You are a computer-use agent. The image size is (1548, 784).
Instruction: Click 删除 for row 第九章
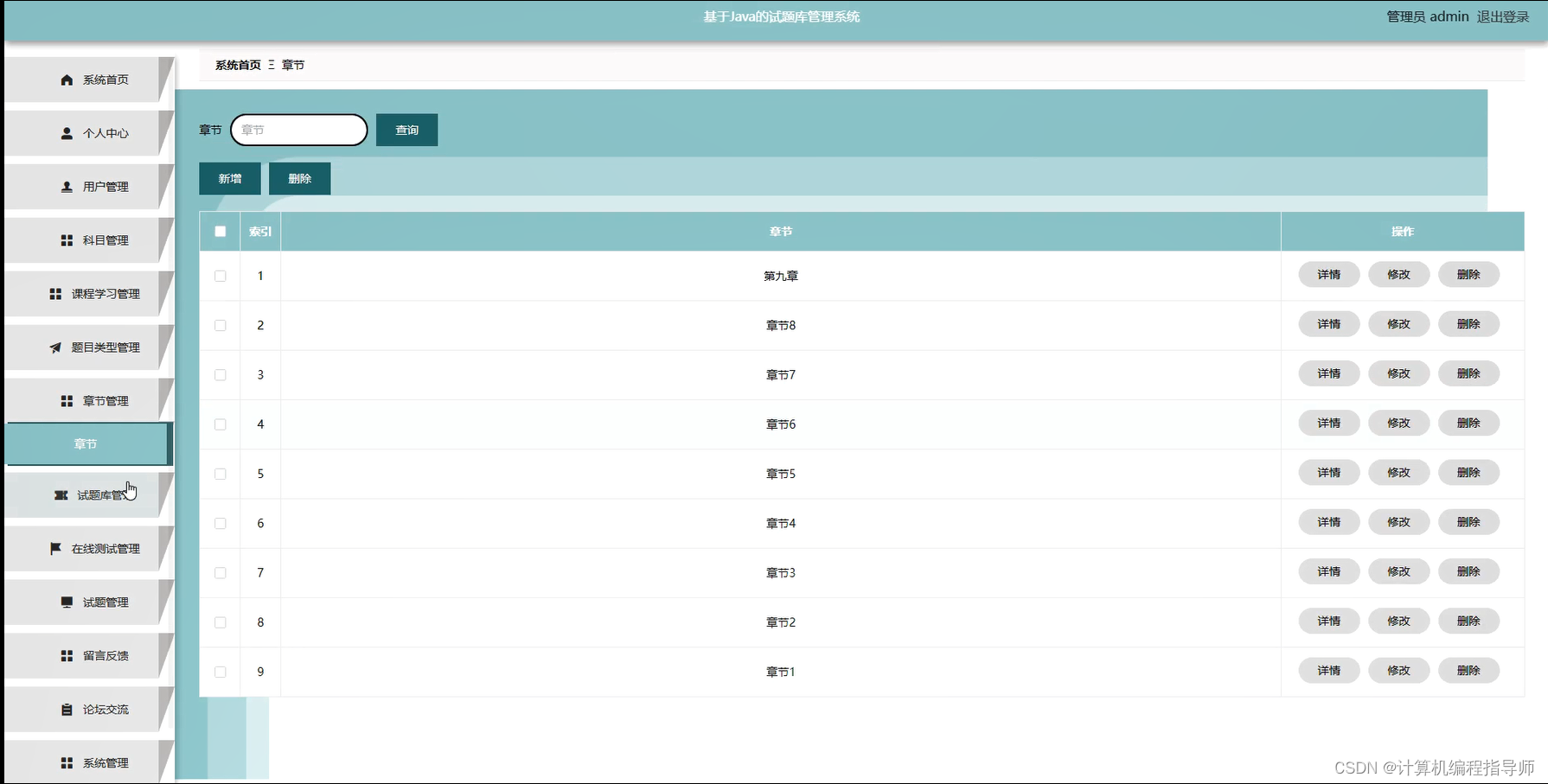[x=1468, y=275]
